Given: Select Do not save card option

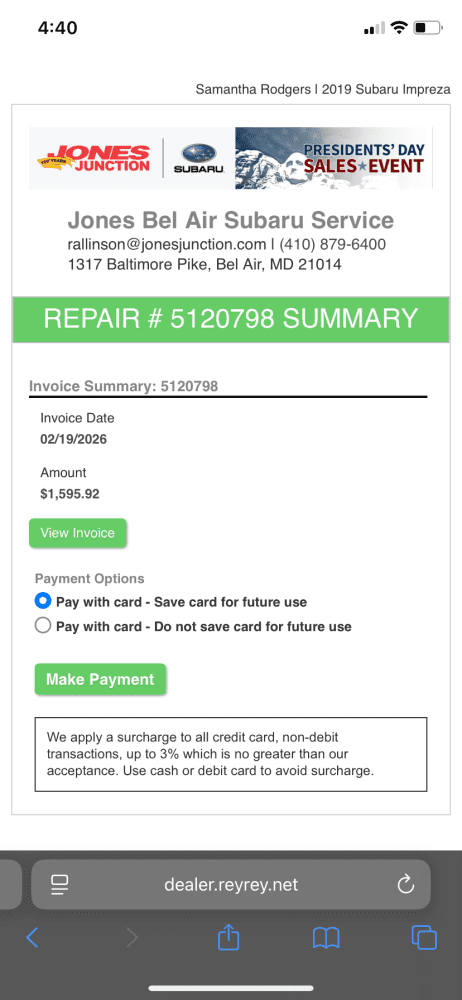Looking at the screenshot, I should pyautogui.click(x=193, y=626).
